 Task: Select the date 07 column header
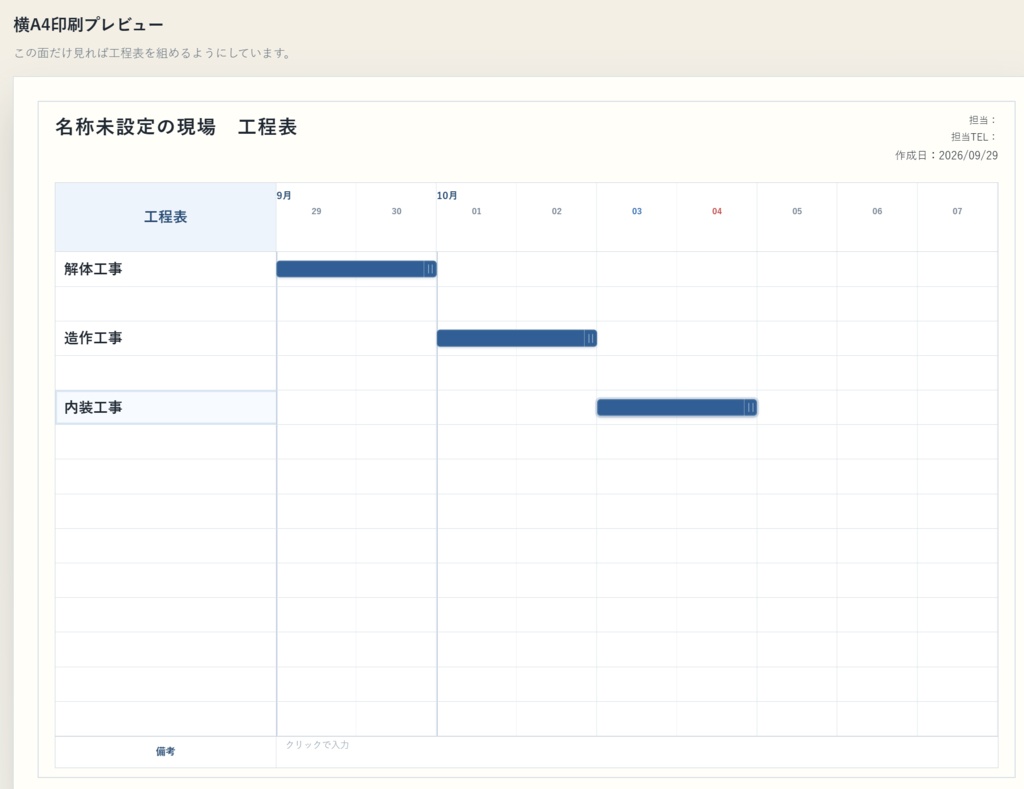pyautogui.click(x=957, y=212)
